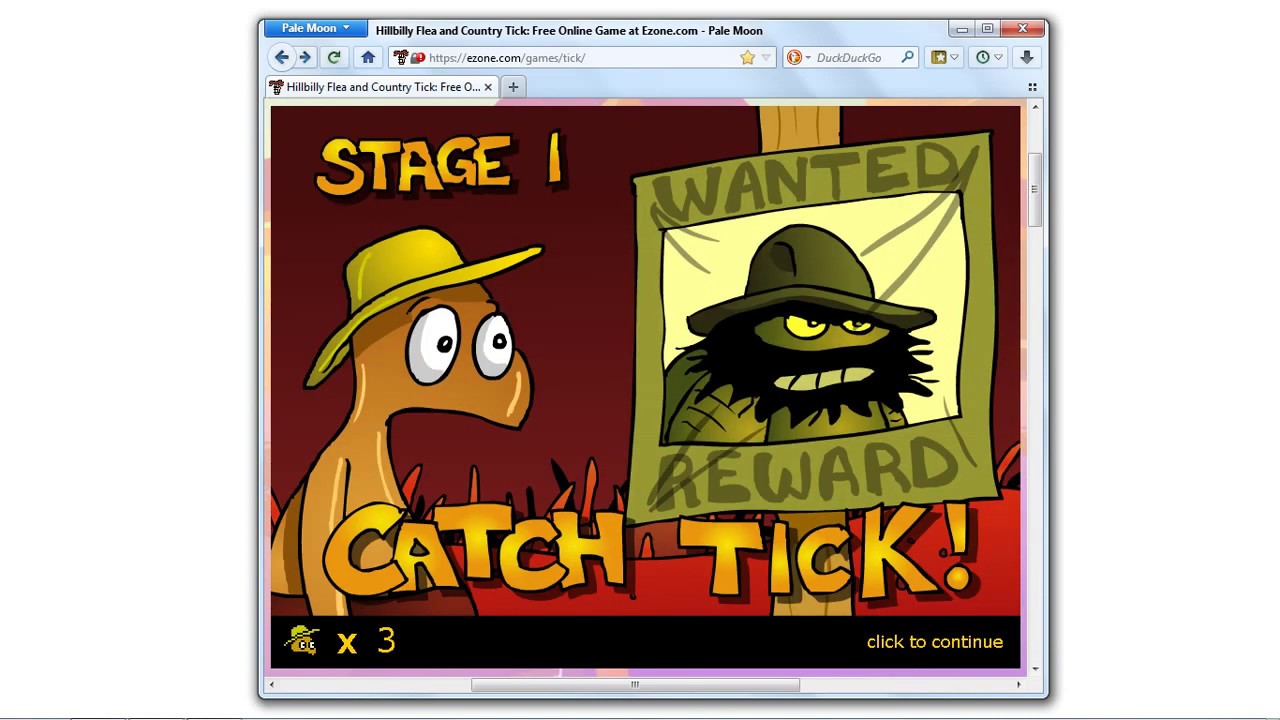Screen dimensions: 1280x720
Task: Click the 'STAGE 1' title text
Action: pyautogui.click(x=439, y=164)
